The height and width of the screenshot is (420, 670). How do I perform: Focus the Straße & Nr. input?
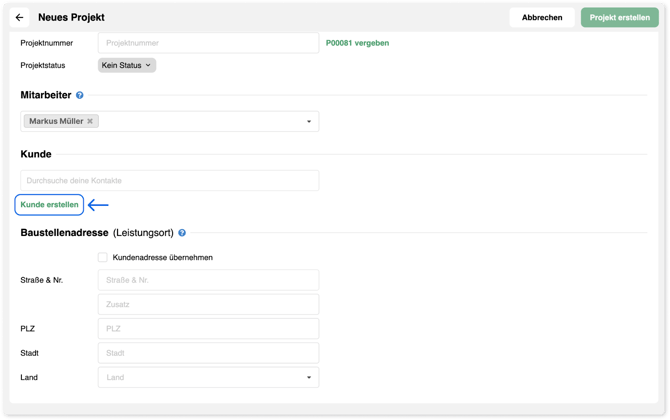point(208,280)
